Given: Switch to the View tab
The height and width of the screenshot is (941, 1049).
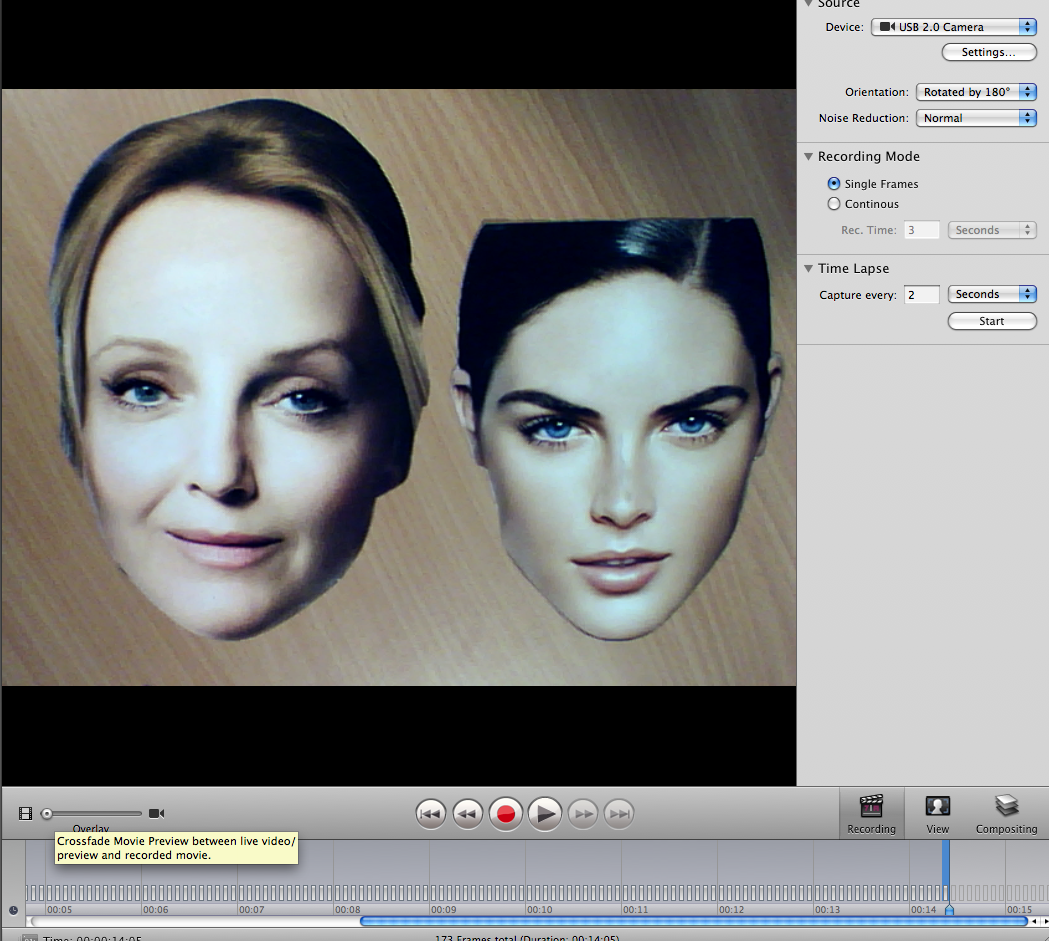Looking at the screenshot, I should [x=937, y=814].
